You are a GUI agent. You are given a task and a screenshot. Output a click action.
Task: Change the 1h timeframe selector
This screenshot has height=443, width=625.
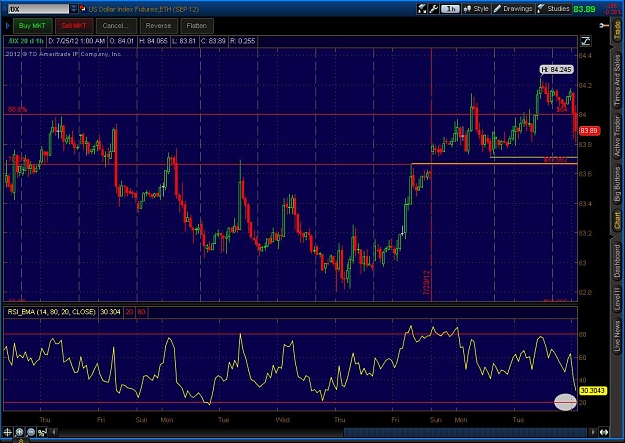tap(450, 9)
